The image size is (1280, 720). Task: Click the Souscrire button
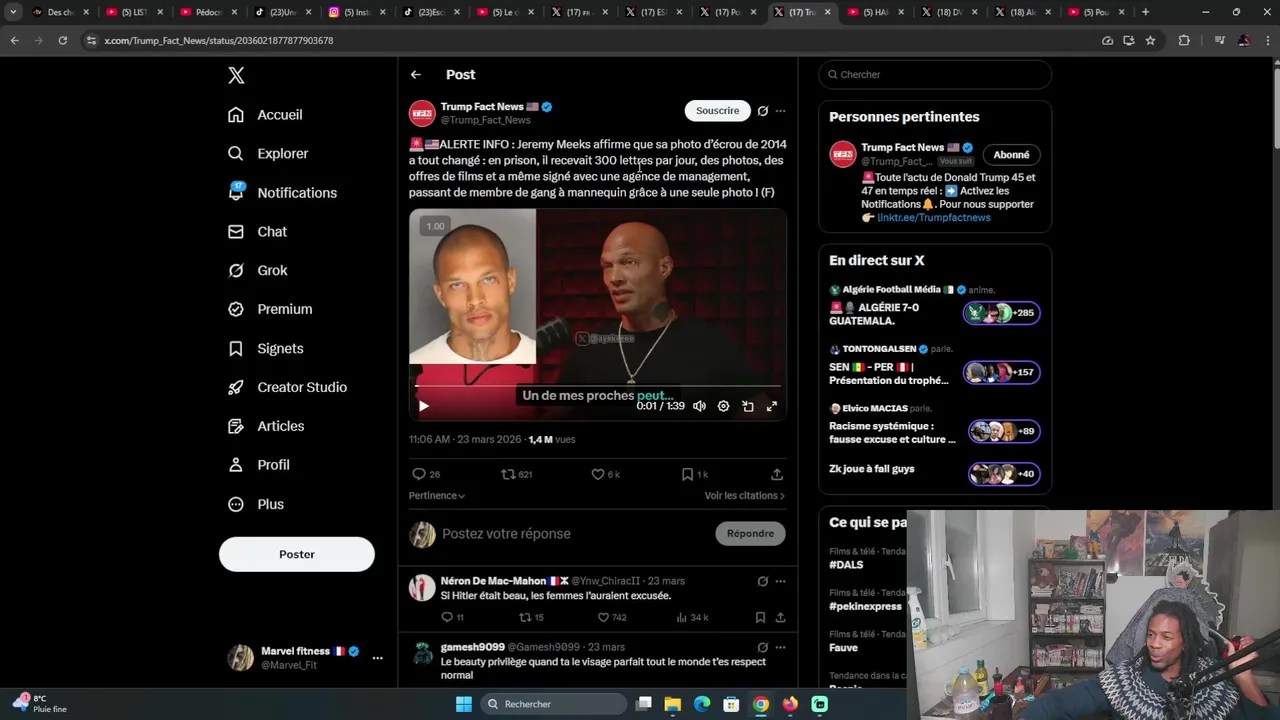(717, 111)
